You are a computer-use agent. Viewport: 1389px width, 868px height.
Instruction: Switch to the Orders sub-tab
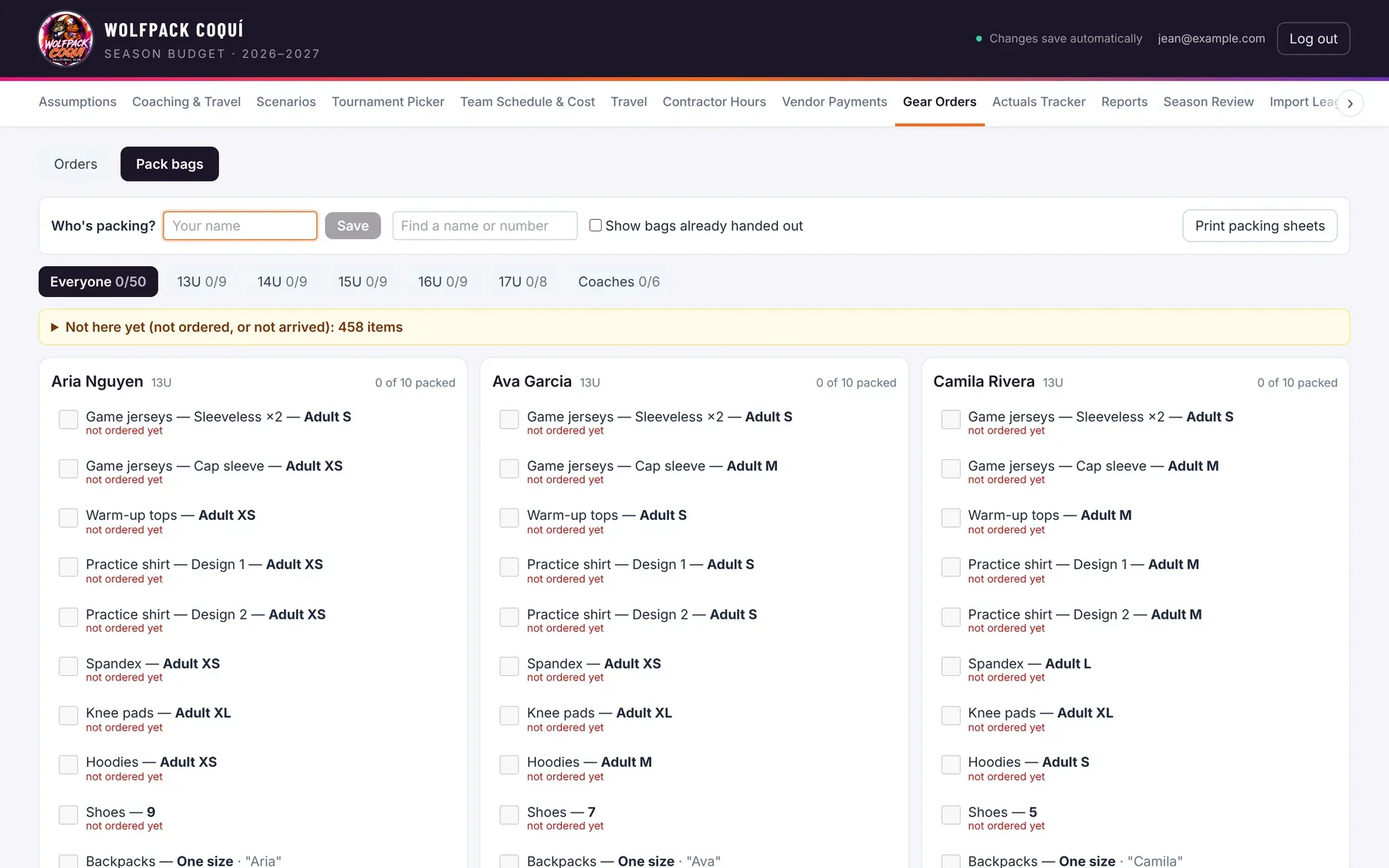coord(76,164)
